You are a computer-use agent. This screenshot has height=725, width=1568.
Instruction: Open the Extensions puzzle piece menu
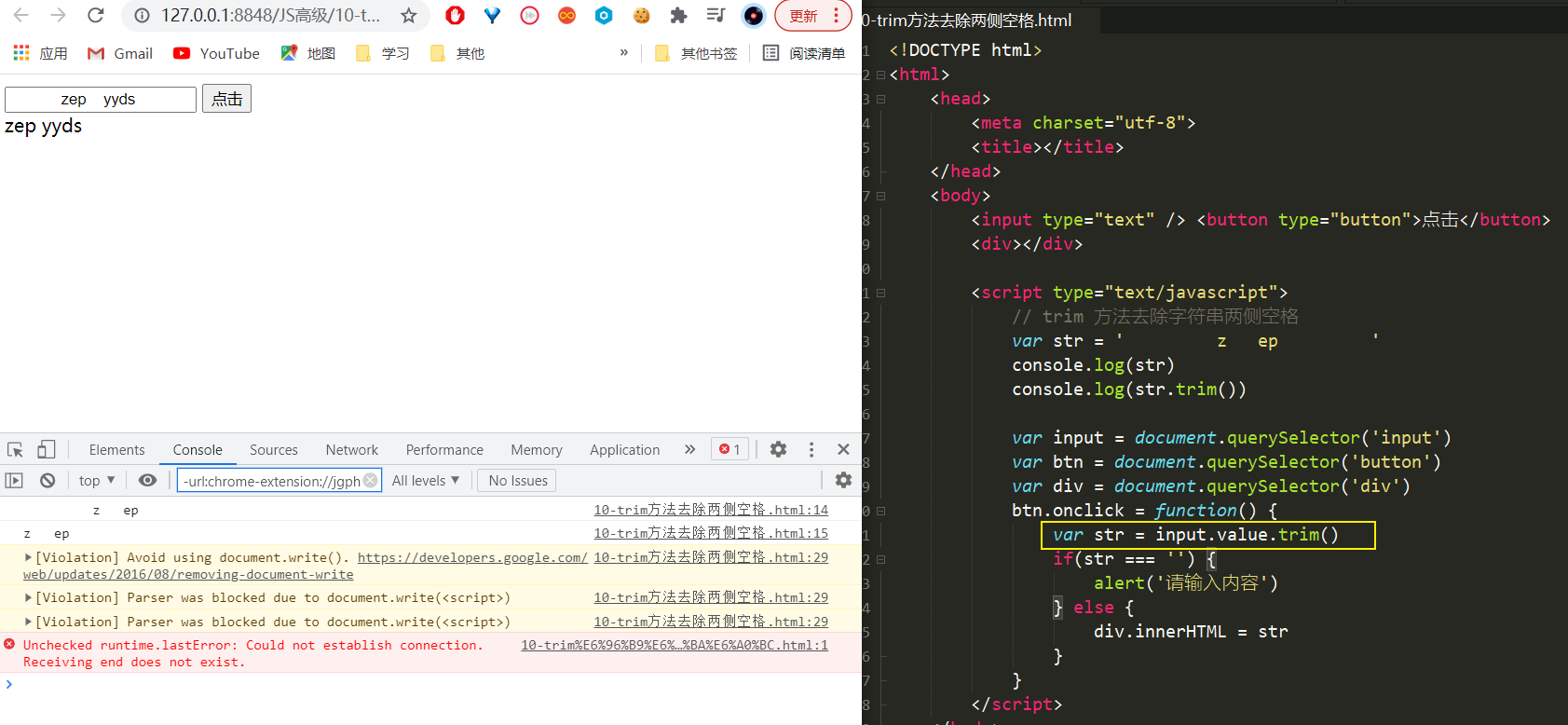pyautogui.click(x=678, y=15)
